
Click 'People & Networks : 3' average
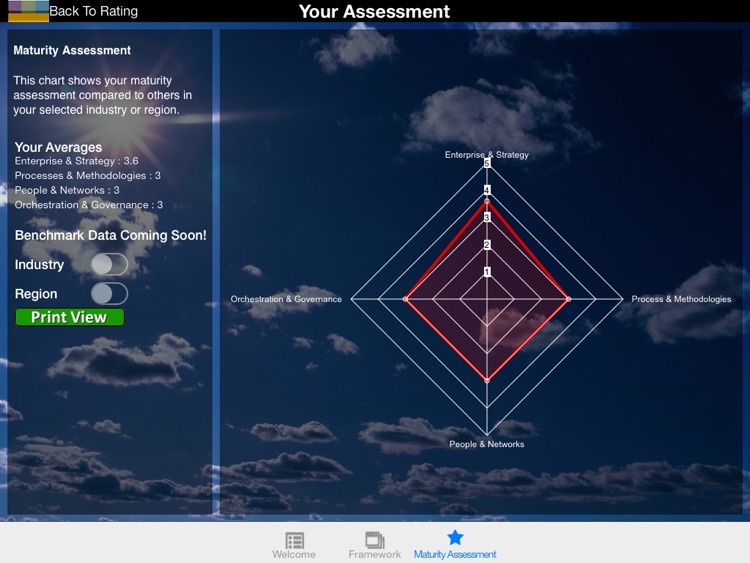coord(67,190)
